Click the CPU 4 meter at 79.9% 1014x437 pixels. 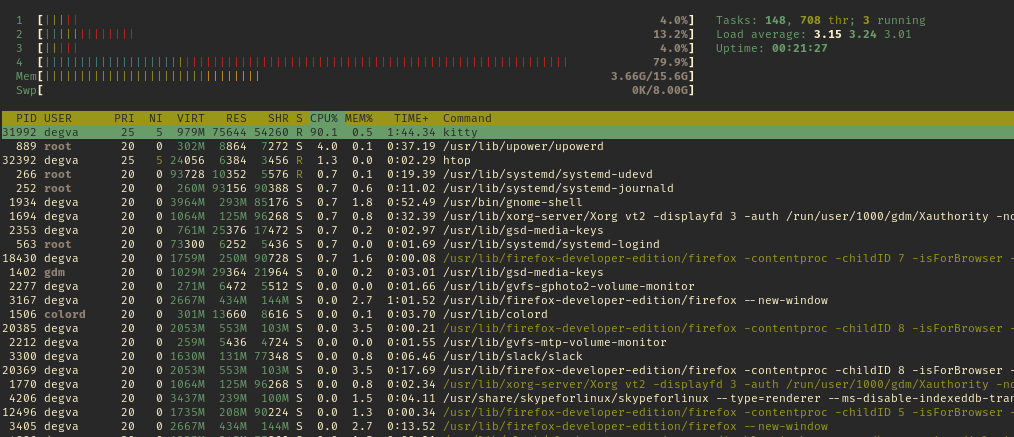click(355, 62)
